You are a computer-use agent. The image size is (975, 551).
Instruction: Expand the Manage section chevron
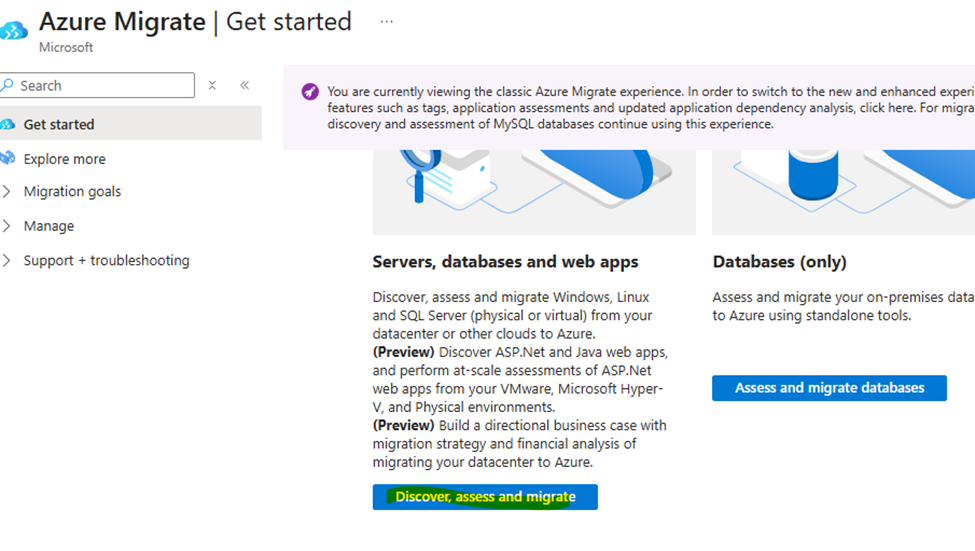6,226
